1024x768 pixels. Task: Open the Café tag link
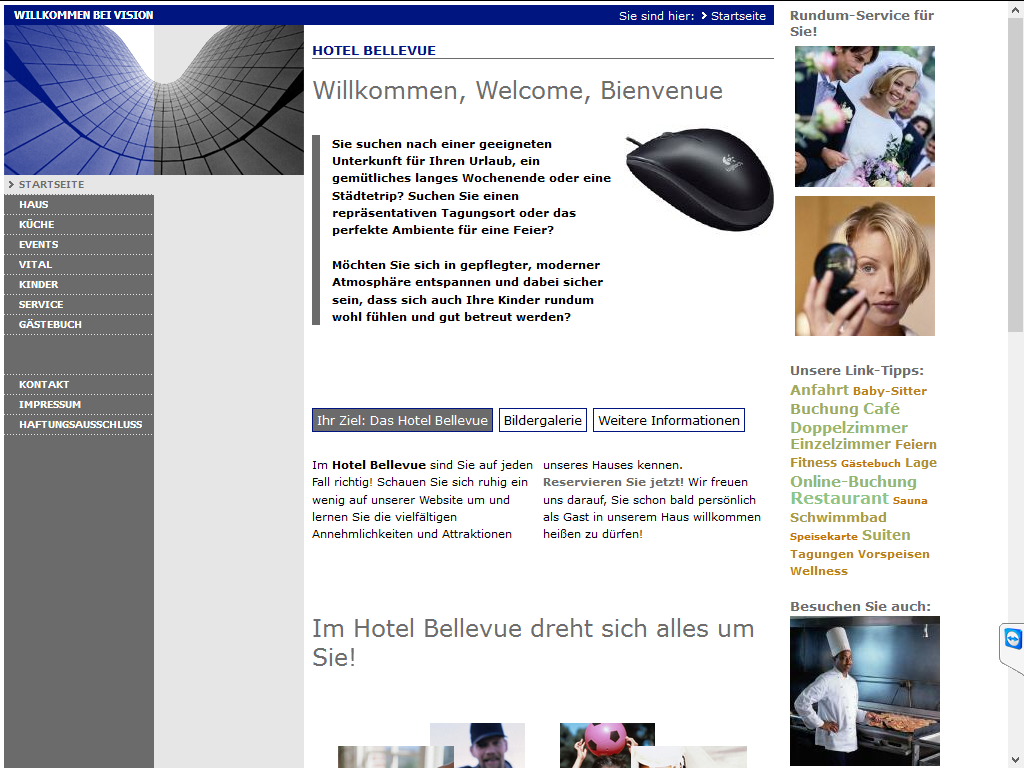[x=882, y=409]
